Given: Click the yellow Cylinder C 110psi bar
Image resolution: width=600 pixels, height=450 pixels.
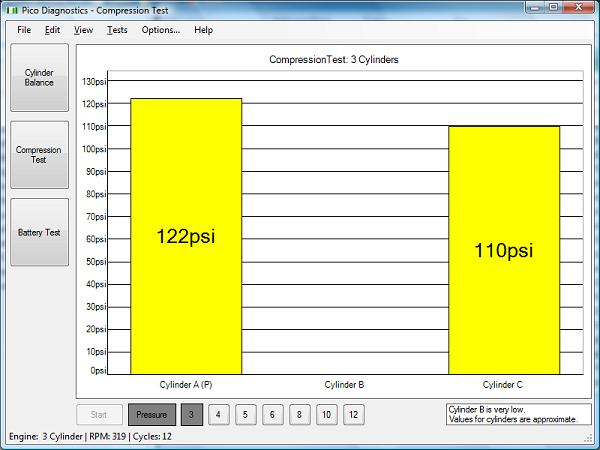Looking at the screenshot, I should tap(503, 250).
